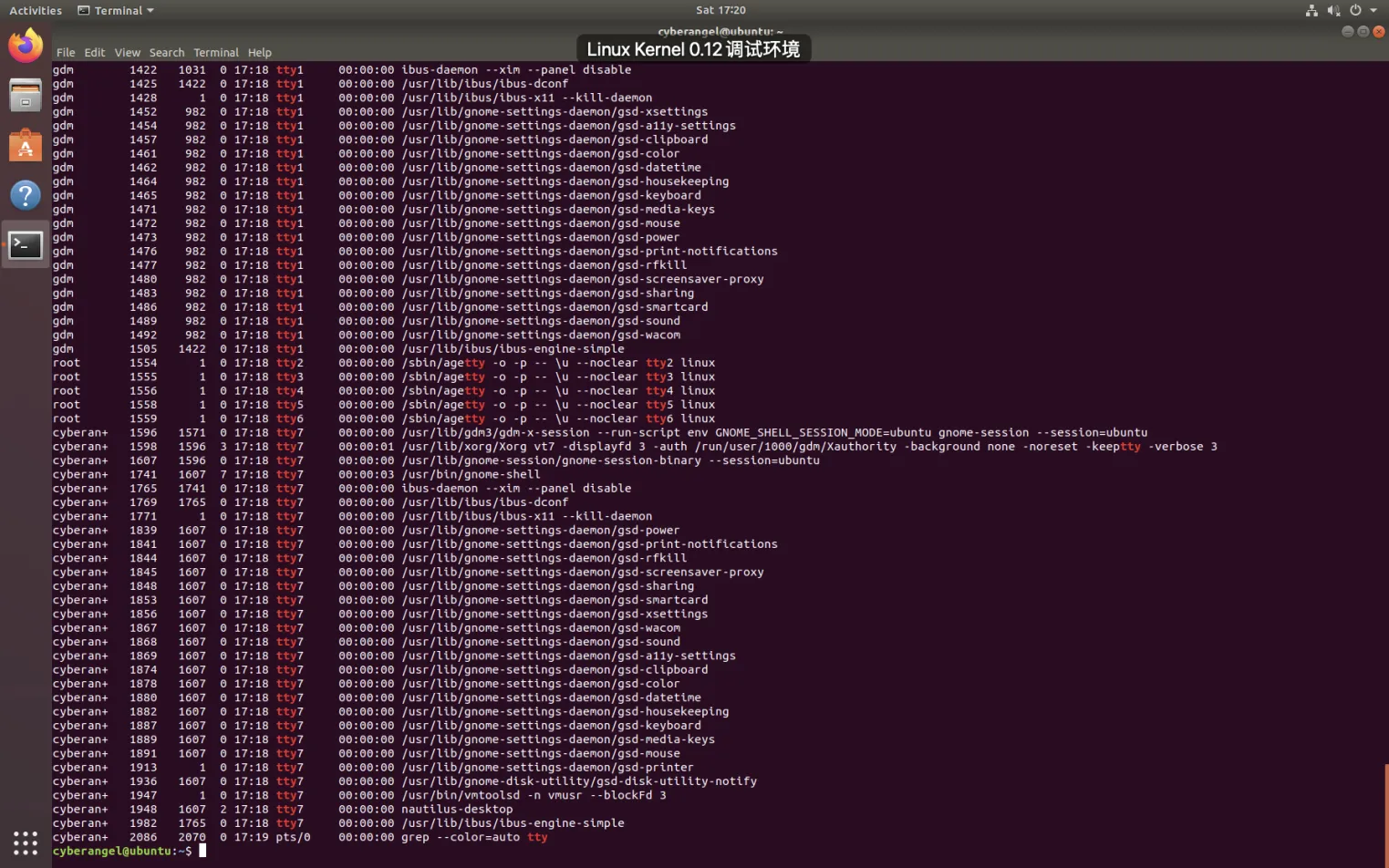The height and width of the screenshot is (868, 1389).
Task: Click the power icon in top bar
Action: [x=1355, y=10]
